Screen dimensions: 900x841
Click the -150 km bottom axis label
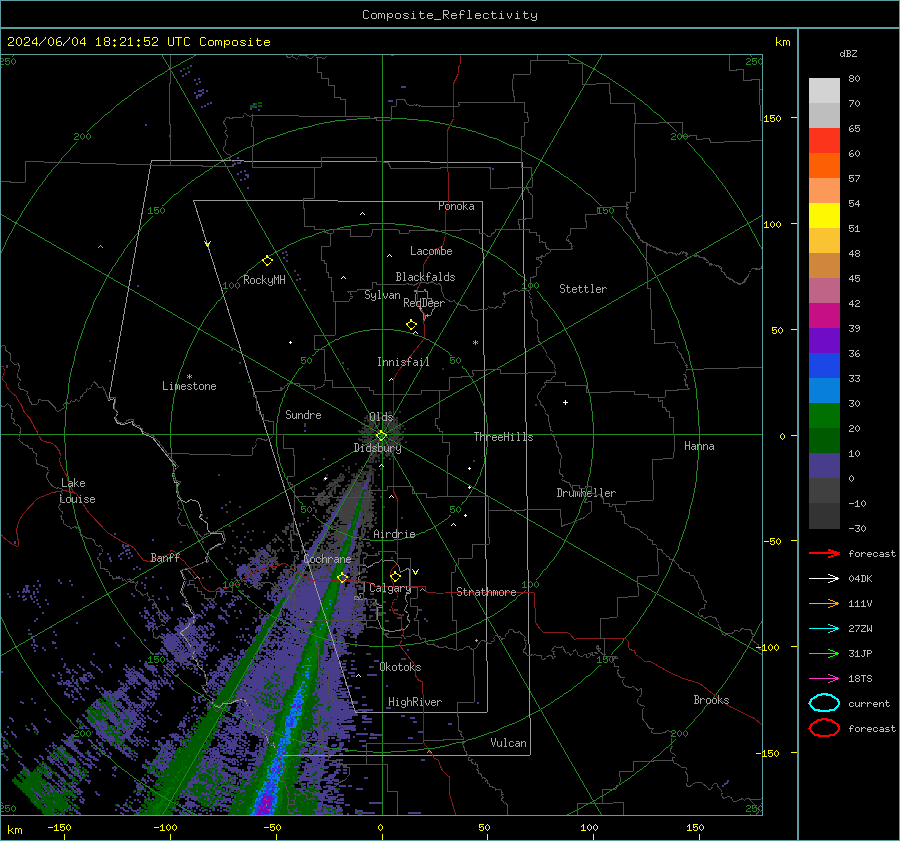tap(59, 827)
